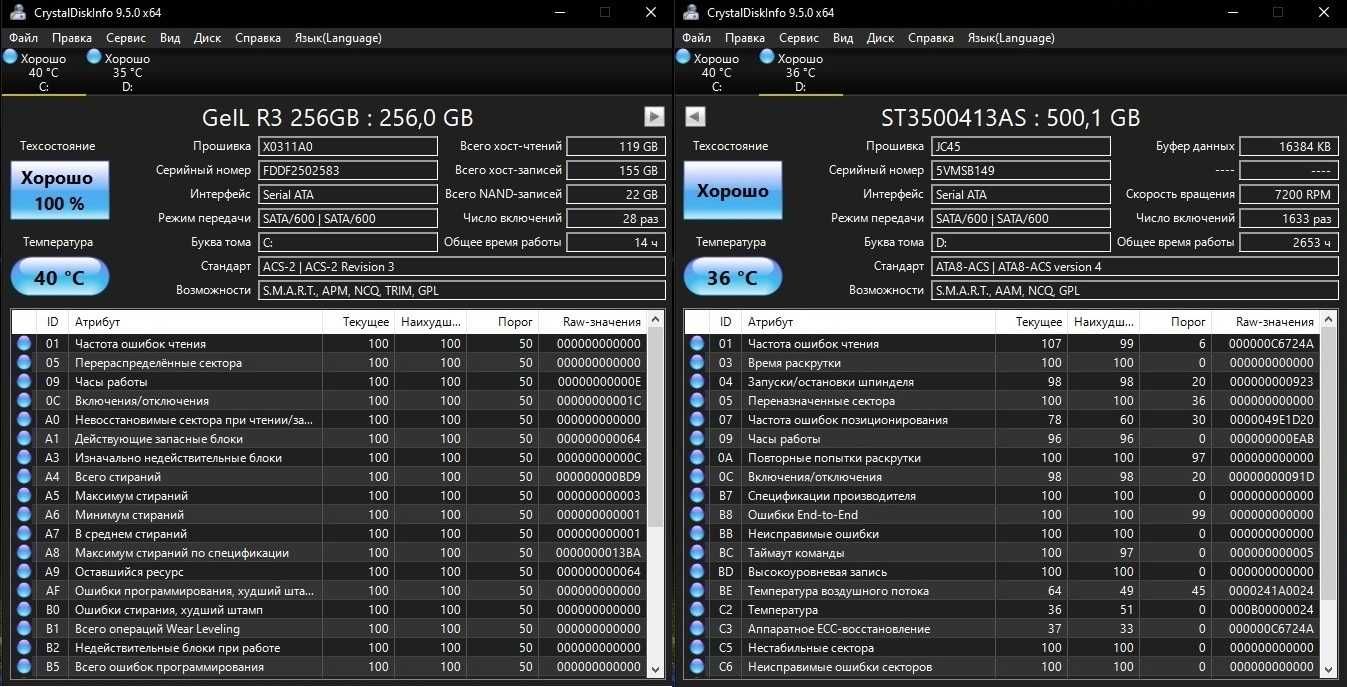Select Температура row in right window
Screen dimensions: 1347x687
pos(1002,610)
